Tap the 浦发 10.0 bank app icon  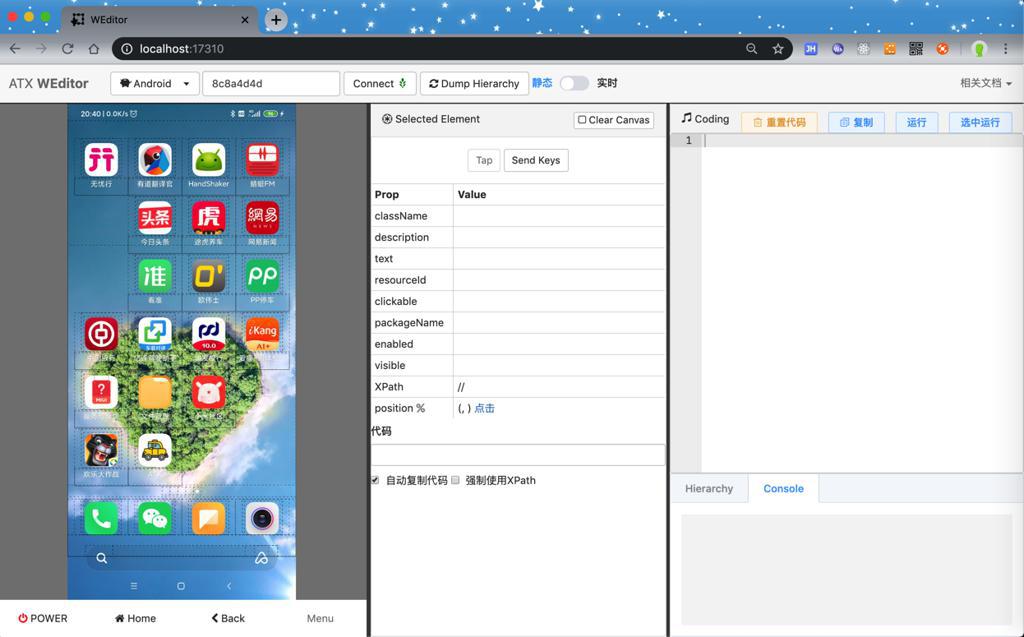[x=208, y=334]
